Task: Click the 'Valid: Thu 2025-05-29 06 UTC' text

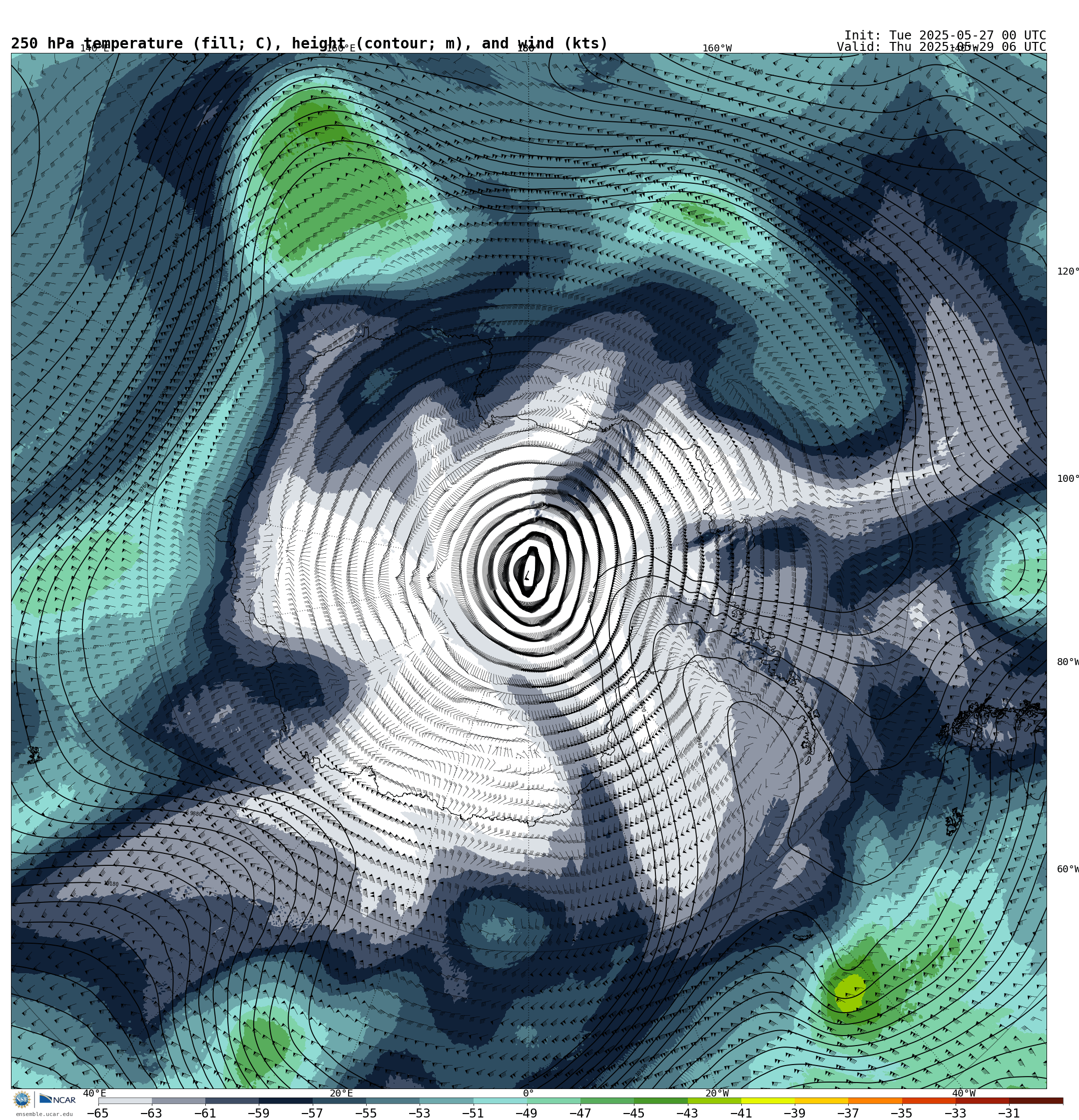Action: point(941,47)
